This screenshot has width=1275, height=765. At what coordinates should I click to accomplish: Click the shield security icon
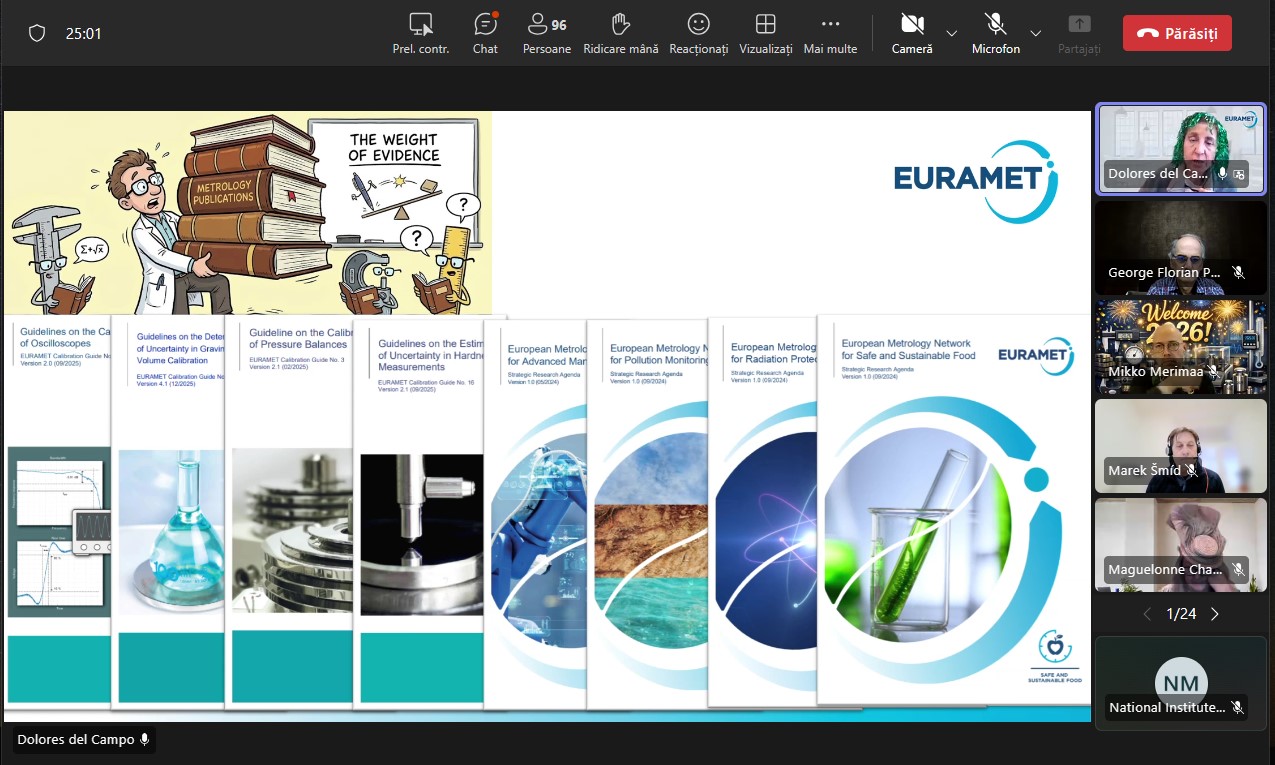pos(37,33)
